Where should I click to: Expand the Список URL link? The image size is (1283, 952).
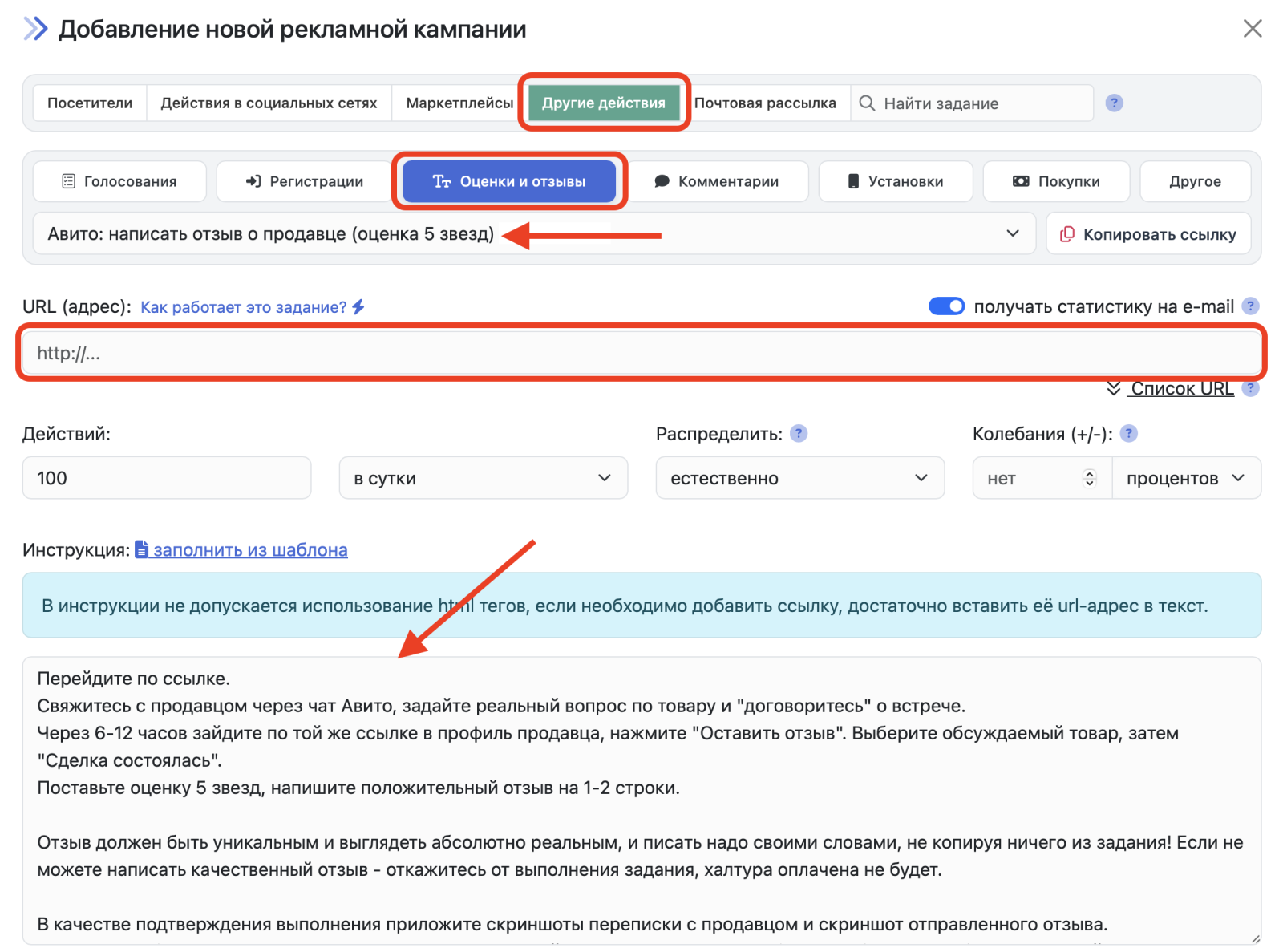pos(1181,389)
